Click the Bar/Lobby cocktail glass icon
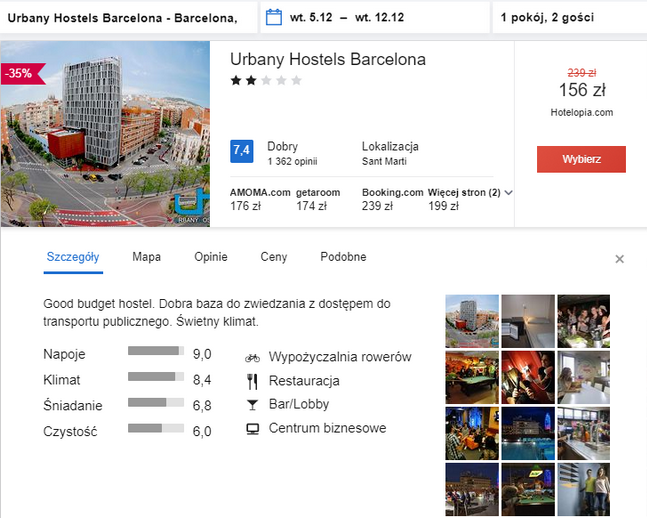The height and width of the screenshot is (518, 647). (252, 405)
